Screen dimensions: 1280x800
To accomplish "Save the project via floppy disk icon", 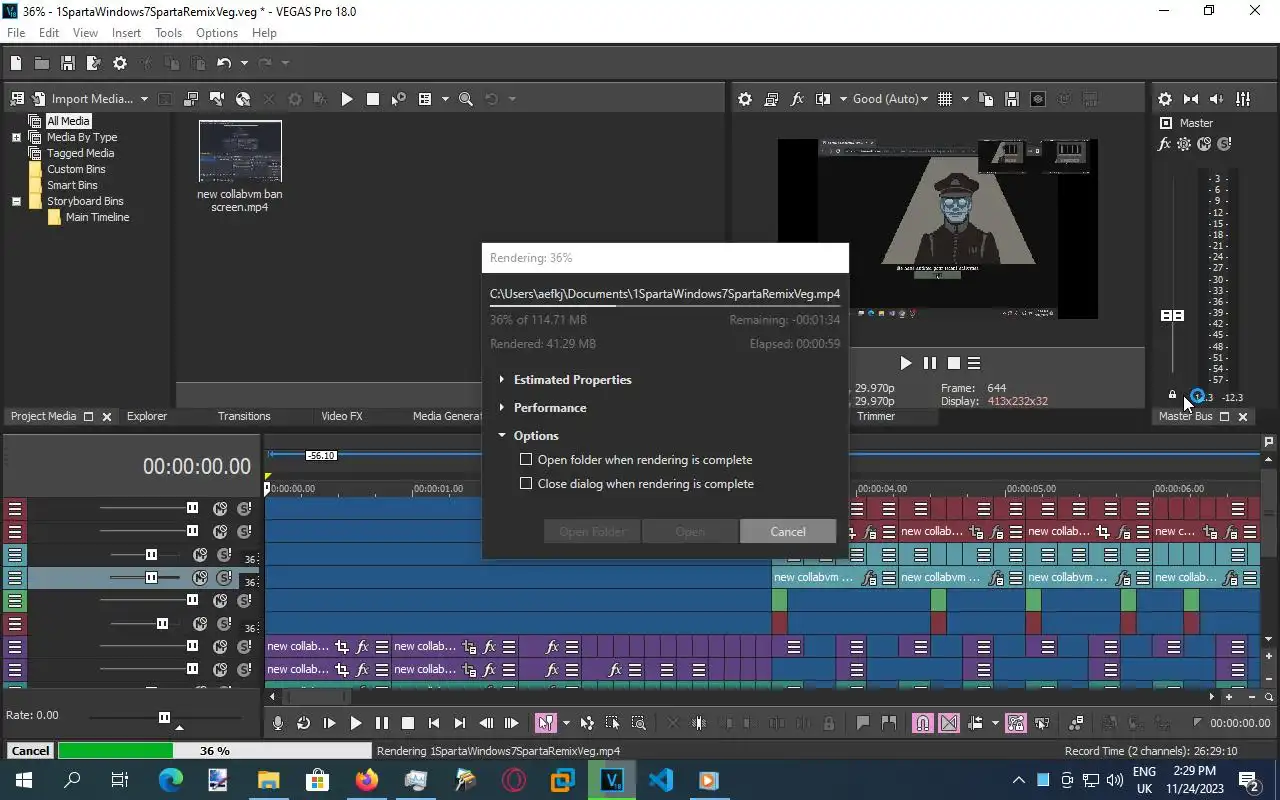I will (x=68, y=63).
